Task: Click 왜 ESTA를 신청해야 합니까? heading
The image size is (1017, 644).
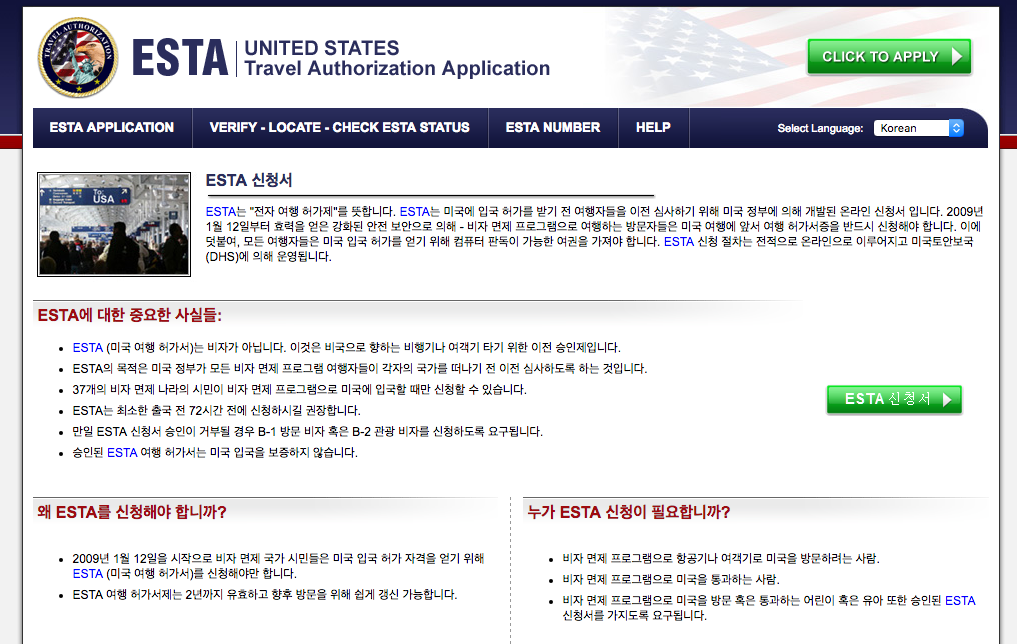Action: [x=132, y=512]
